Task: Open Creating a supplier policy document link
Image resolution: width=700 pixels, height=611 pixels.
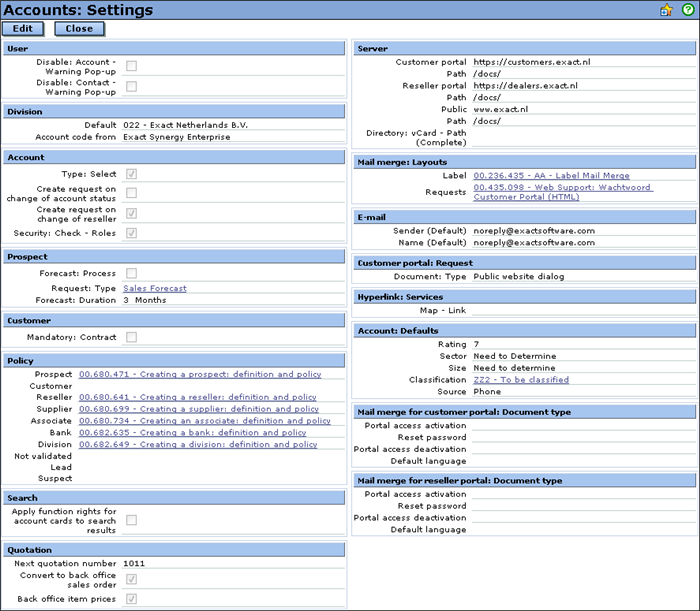Action: (199, 409)
